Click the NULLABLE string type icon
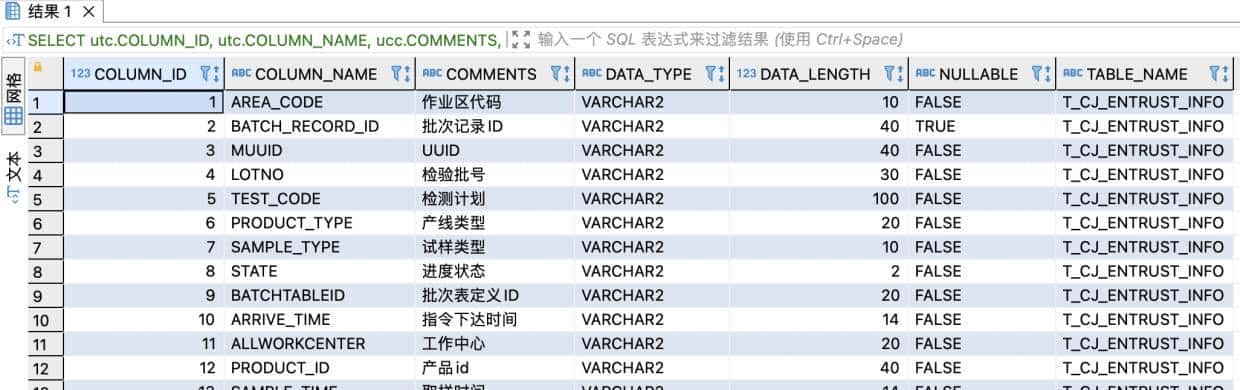 coord(925,74)
